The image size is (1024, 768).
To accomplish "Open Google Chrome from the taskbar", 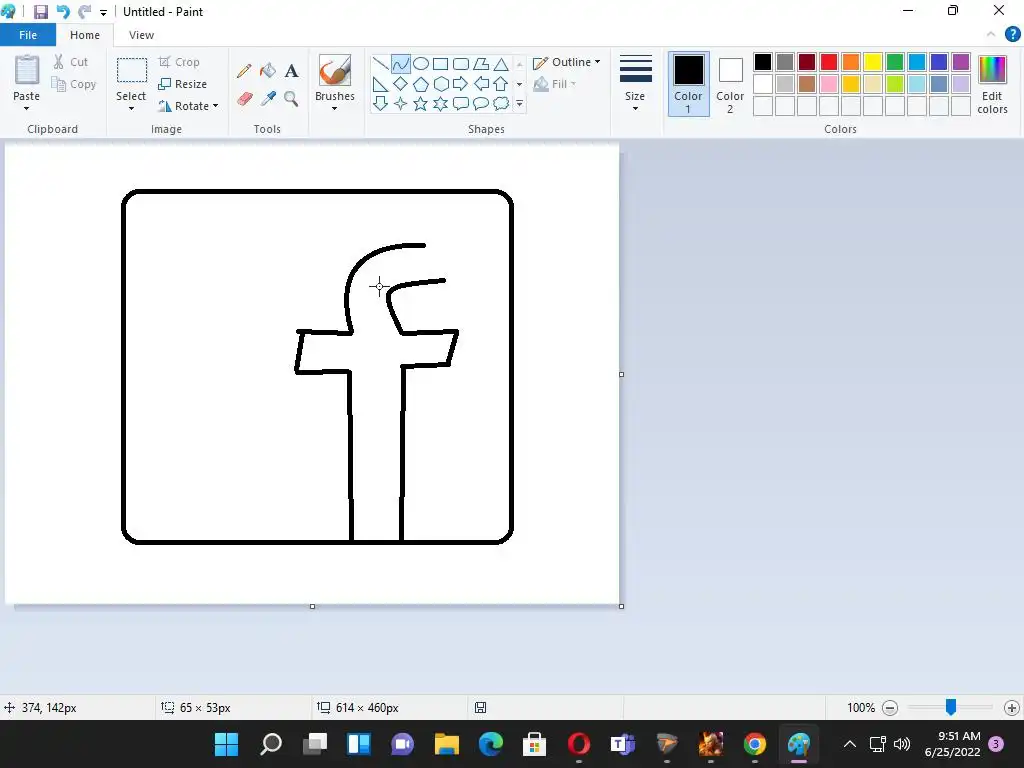I will tap(754, 744).
